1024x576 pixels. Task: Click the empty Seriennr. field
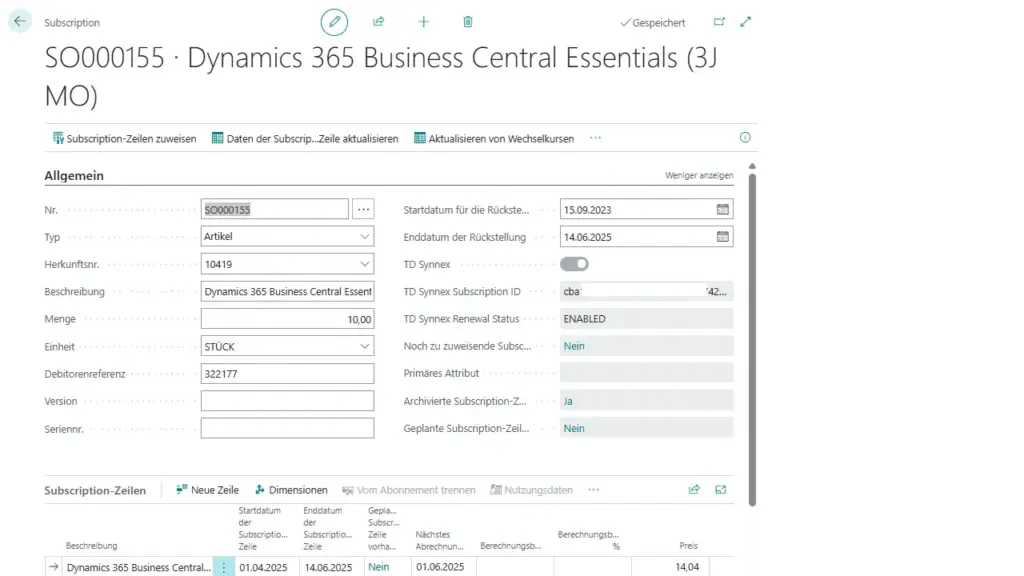pyautogui.click(x=287, y=428)
